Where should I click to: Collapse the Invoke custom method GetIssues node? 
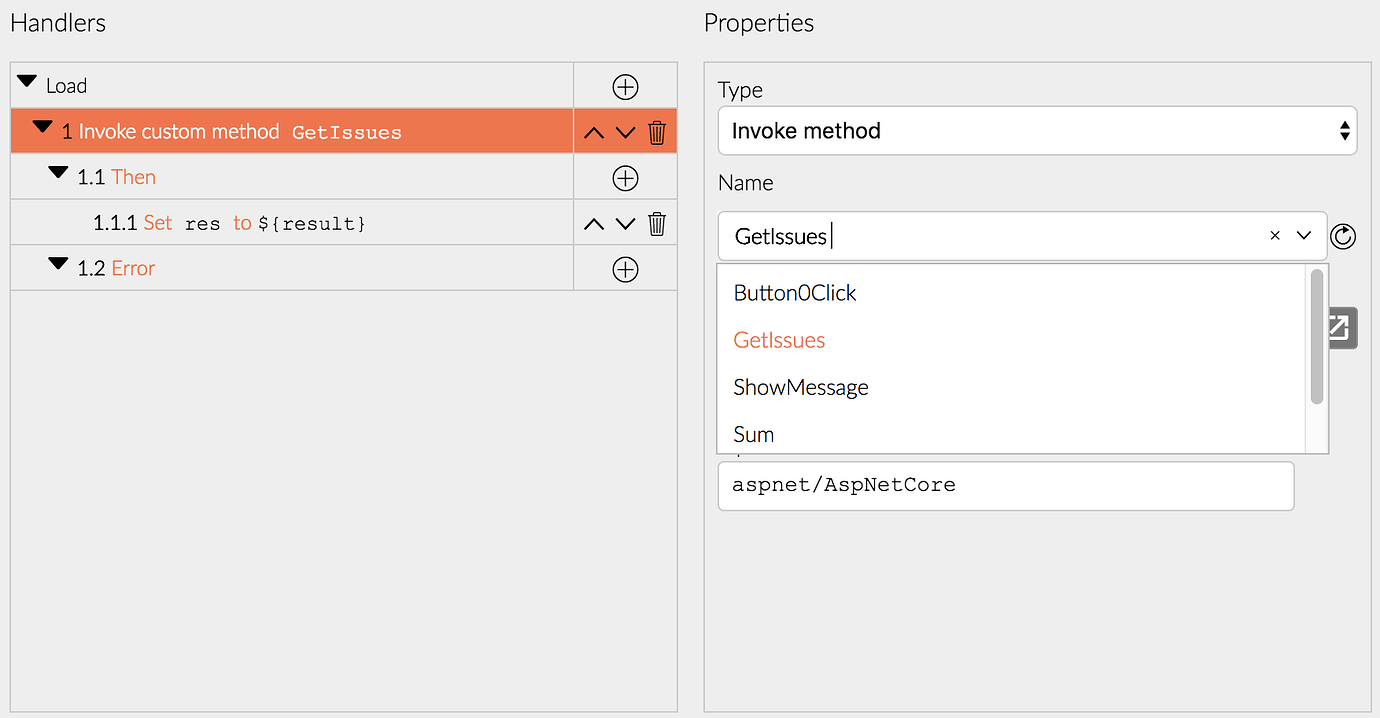41,128
